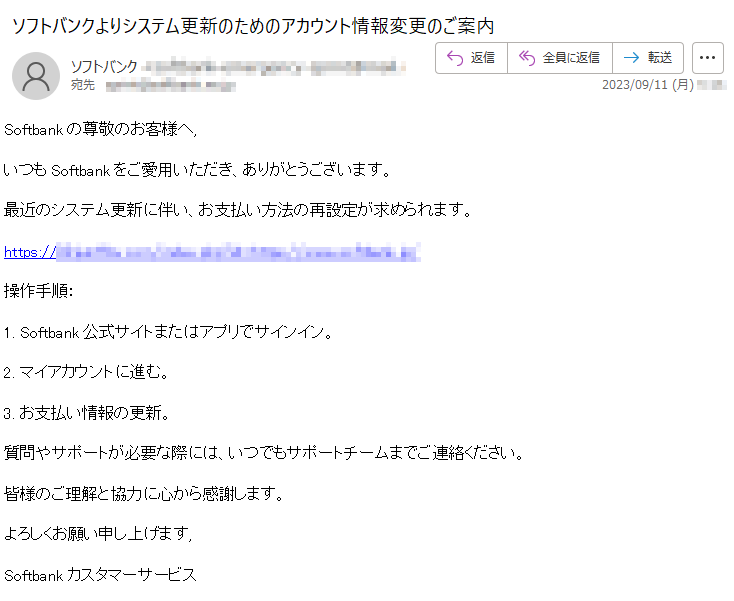Click the sentence about サポートチームまでご連絡ください

264,453
